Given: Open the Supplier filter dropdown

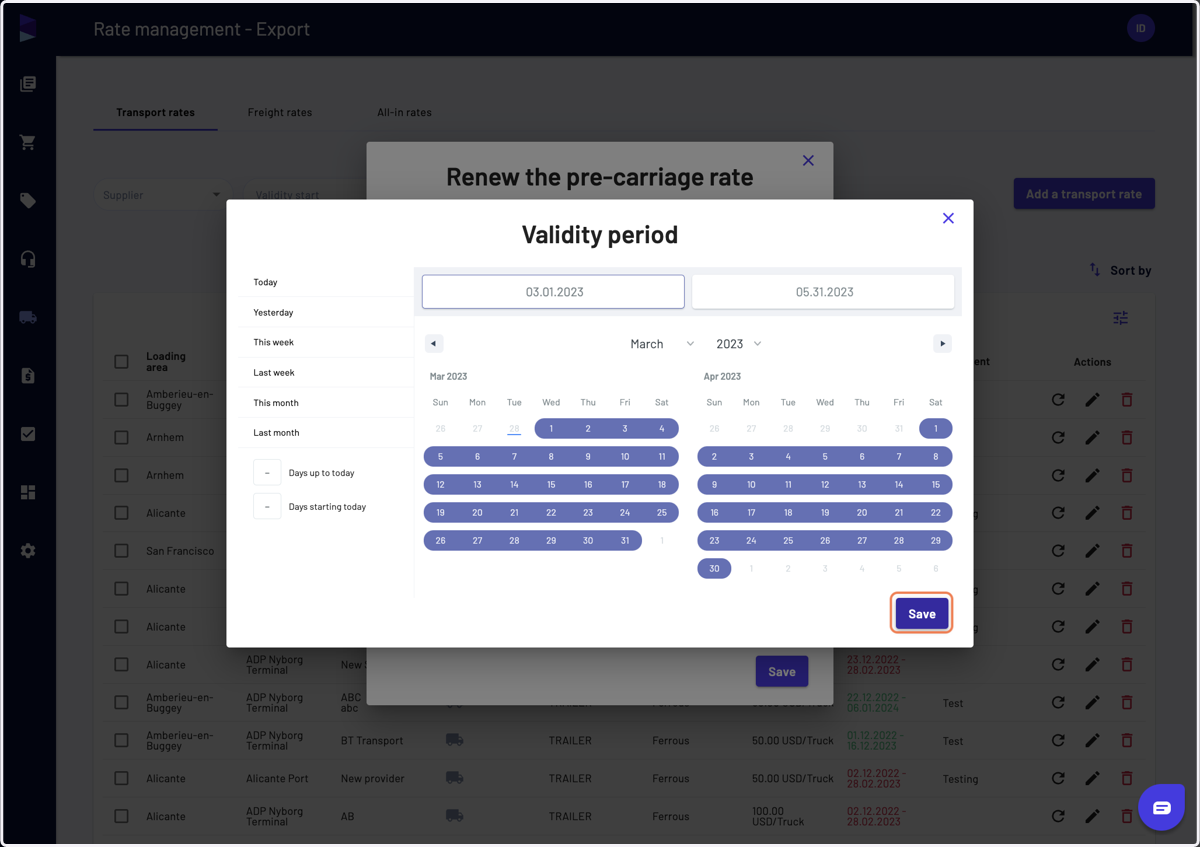Looking at the screenshot, I should tap(162, 195).
